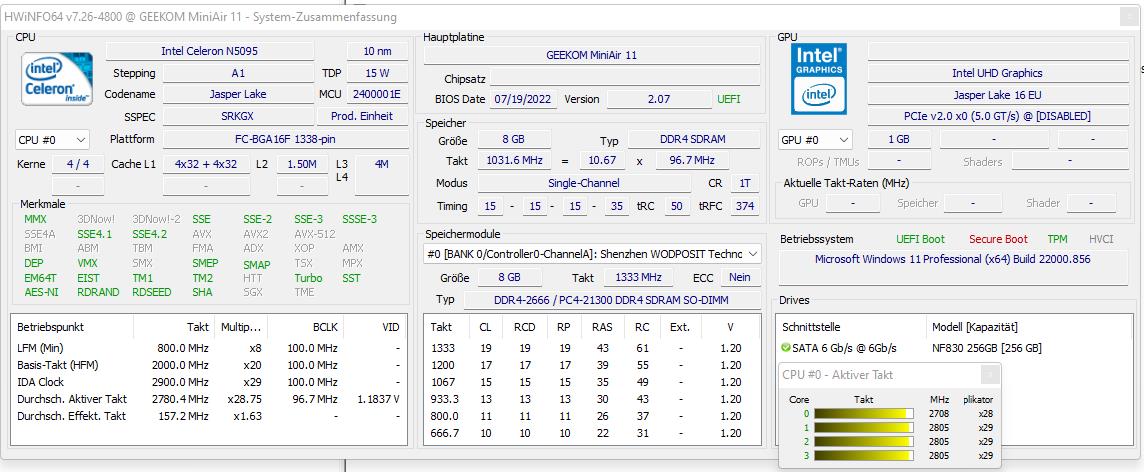The height and width of the screenshot is (472, 1144).
Task: Click the Jasper Lake 16 EU field
Action: (997, 95)
